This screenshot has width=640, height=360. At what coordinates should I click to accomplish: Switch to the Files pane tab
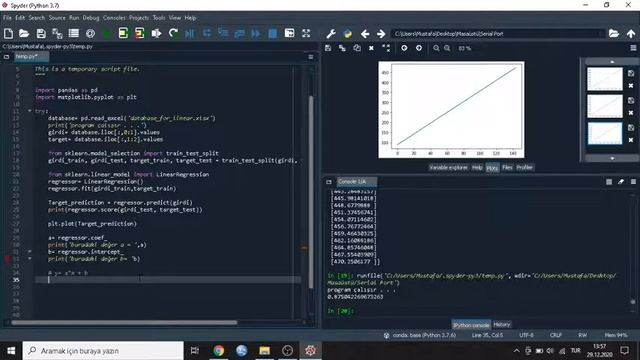point(507,167)
